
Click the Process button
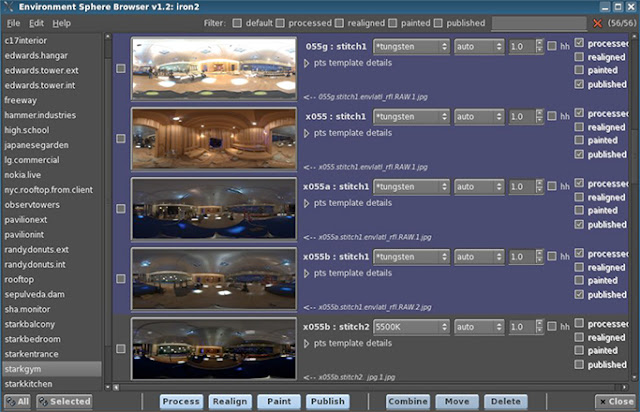coord(181,401)
